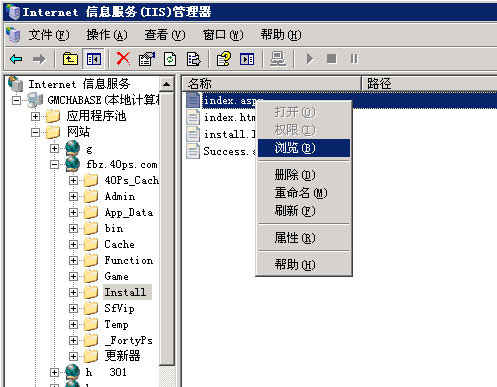
Task: Click the red X delete icon
Action: click(x=123, y=59)
